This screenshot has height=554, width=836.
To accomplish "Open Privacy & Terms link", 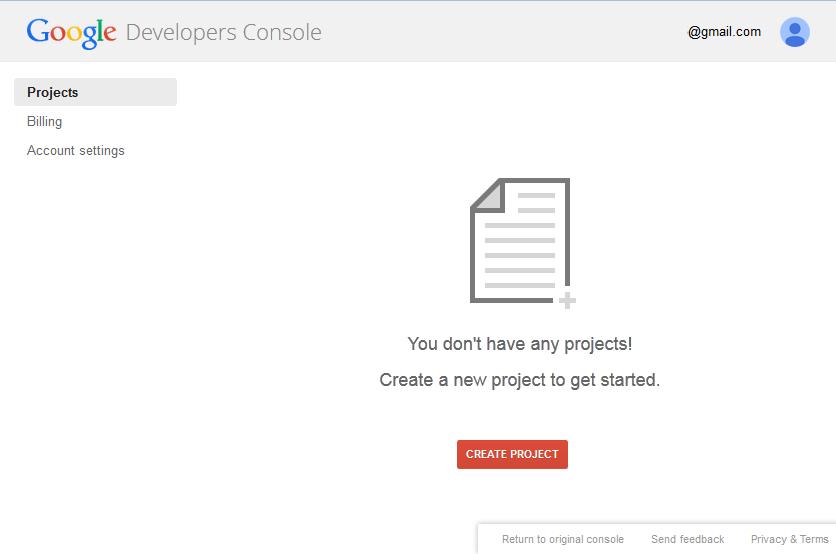I will coord(790,539).
